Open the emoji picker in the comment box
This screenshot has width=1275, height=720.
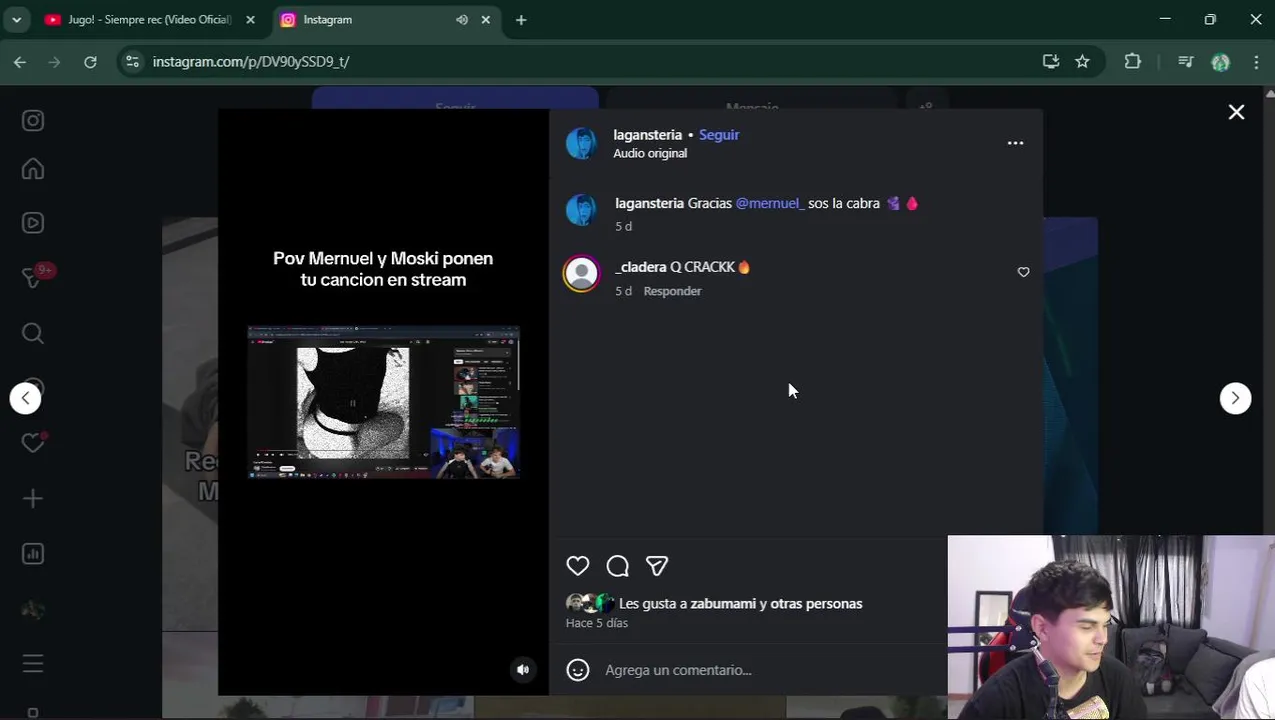578,670
